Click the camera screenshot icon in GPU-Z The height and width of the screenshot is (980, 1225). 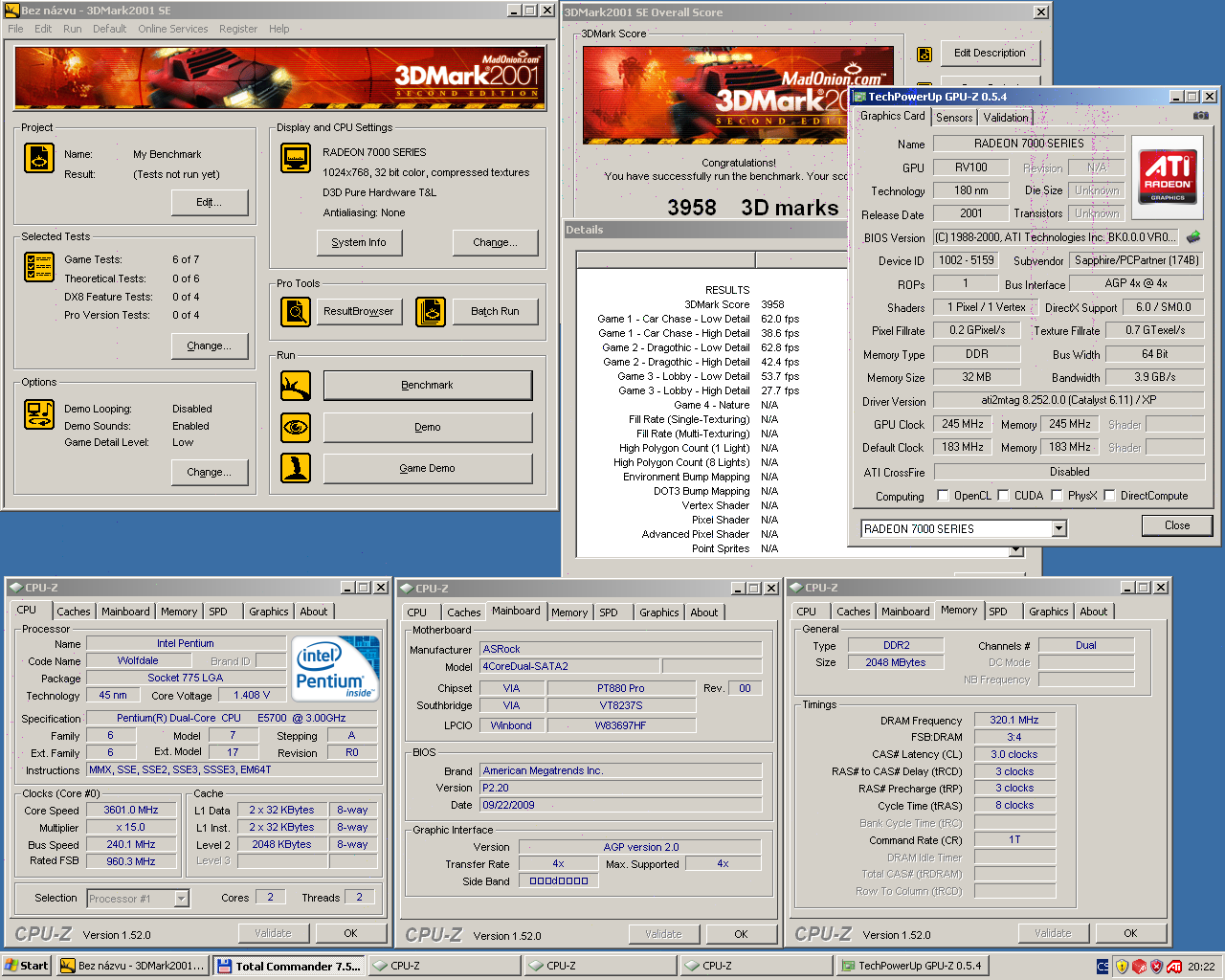point(1200,116)
